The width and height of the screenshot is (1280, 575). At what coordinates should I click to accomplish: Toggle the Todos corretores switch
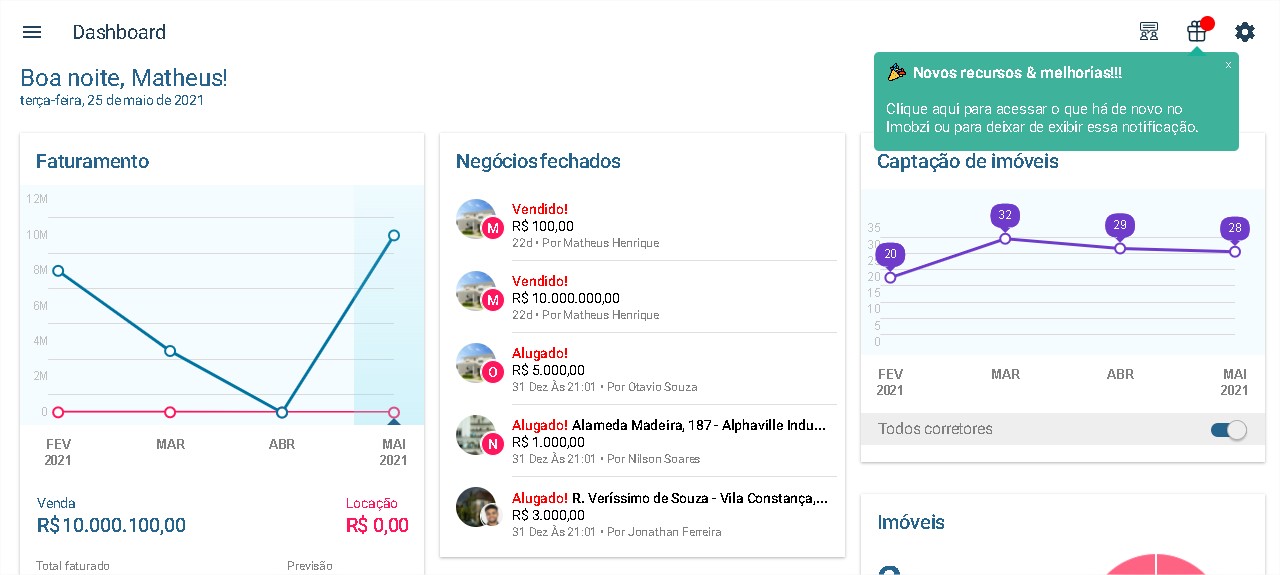[x=1229, y=430]
